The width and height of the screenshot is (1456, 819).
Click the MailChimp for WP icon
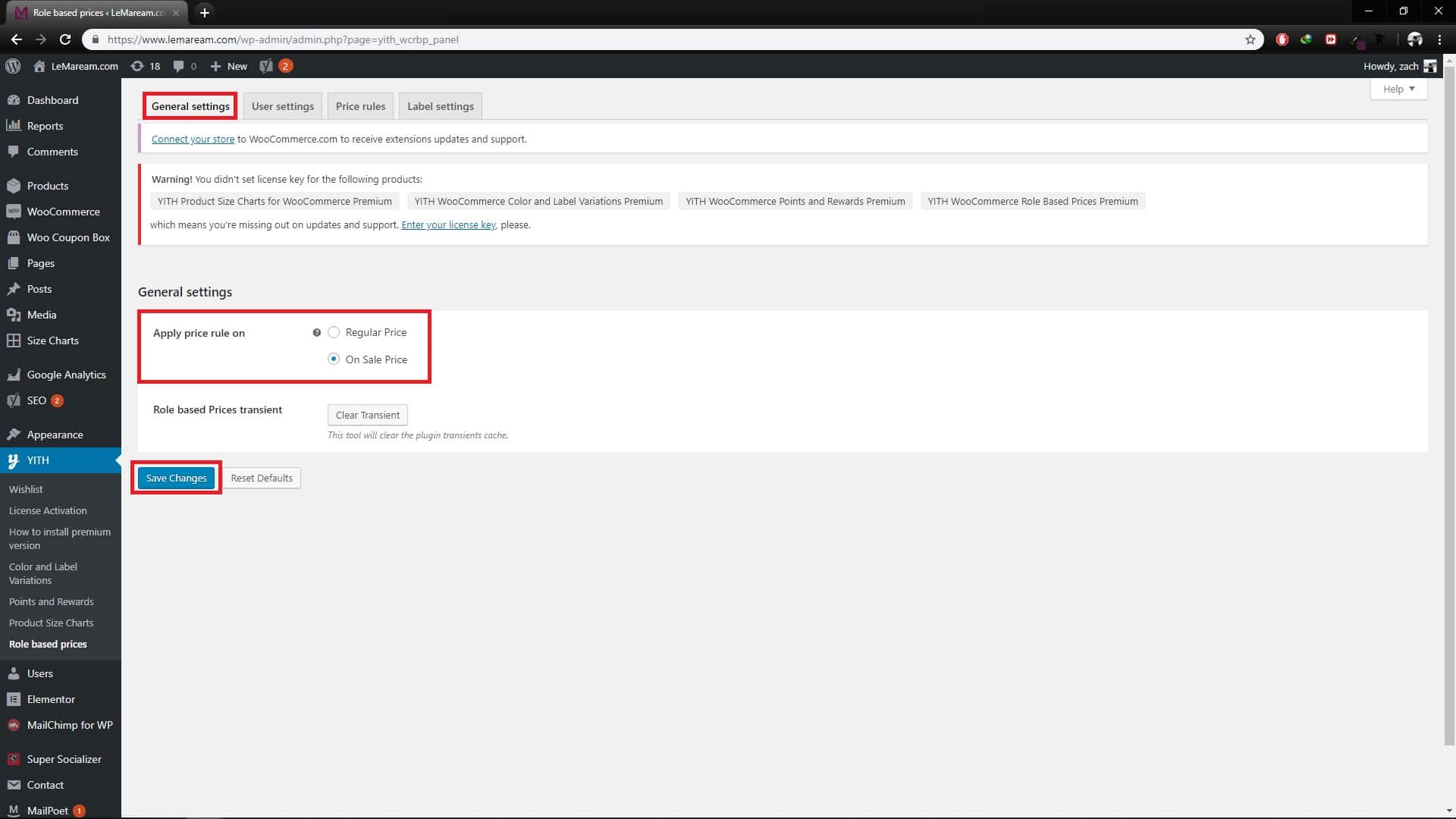pyautogui.click(x=14, y=725)
